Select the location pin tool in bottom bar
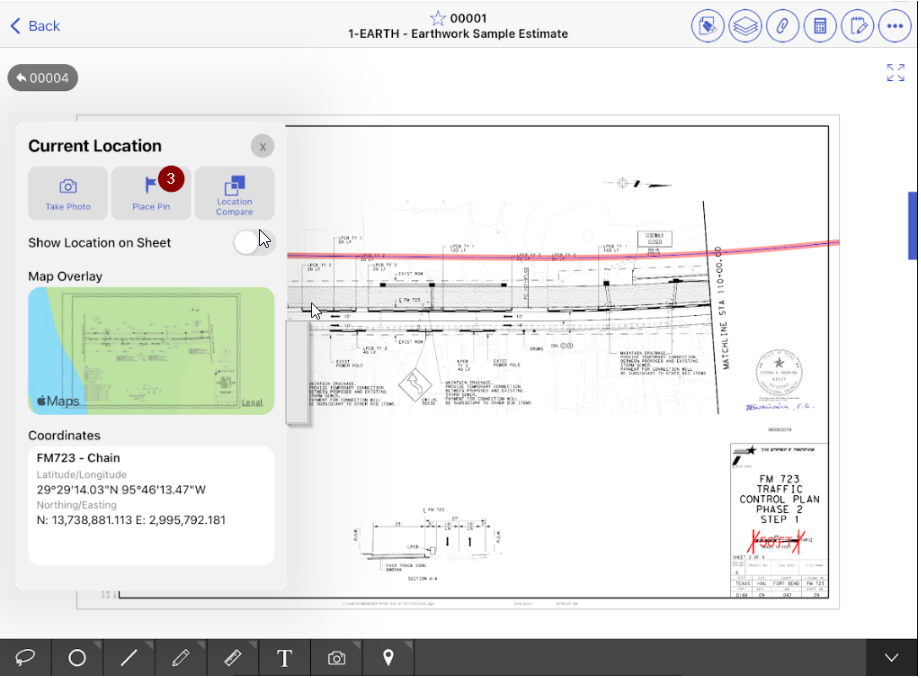This screenshot has height=678, width=921. 388,658
